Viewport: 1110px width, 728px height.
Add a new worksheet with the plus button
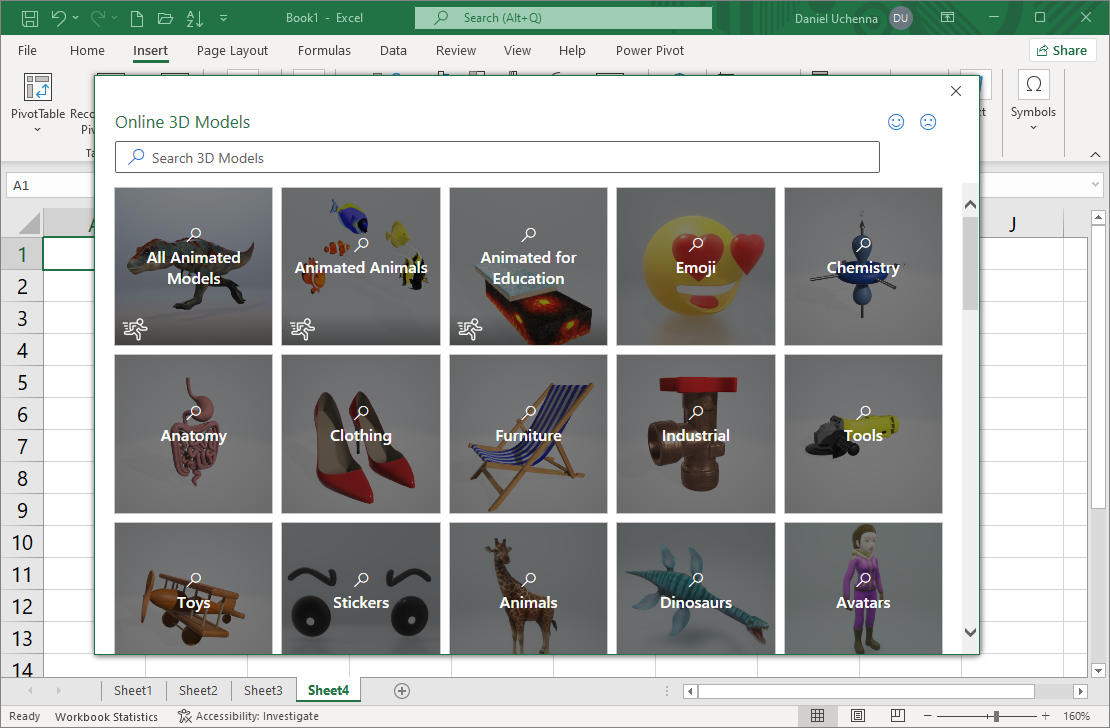(x=402, y=690)
